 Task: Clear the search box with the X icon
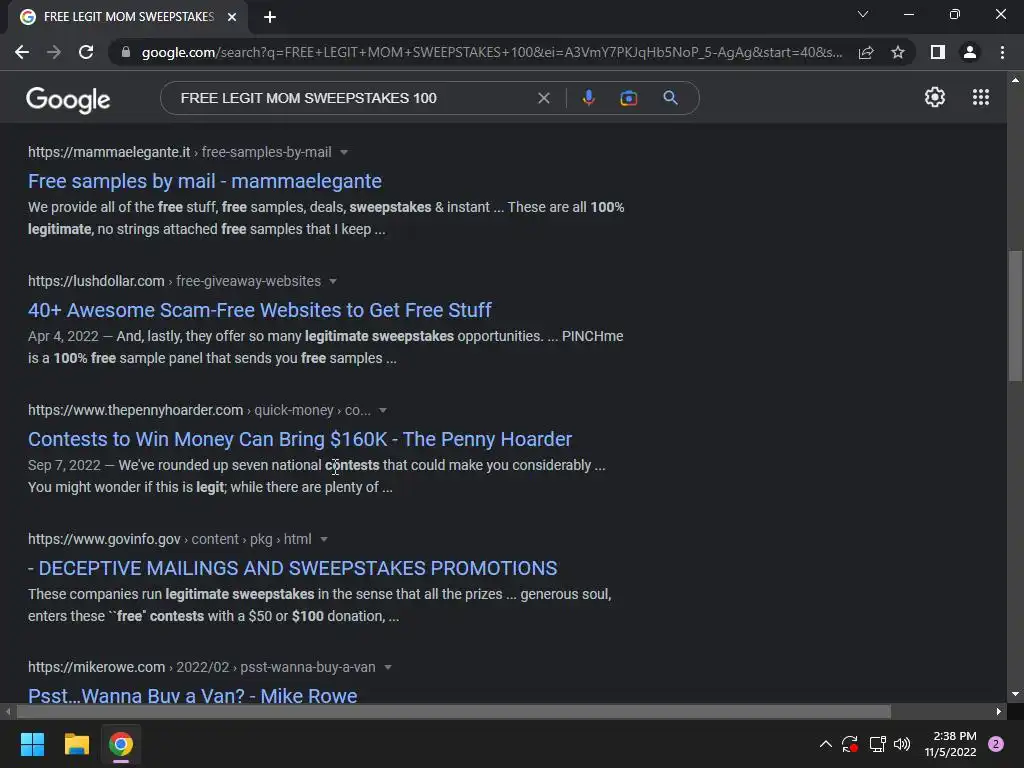[x=543, y=98]
